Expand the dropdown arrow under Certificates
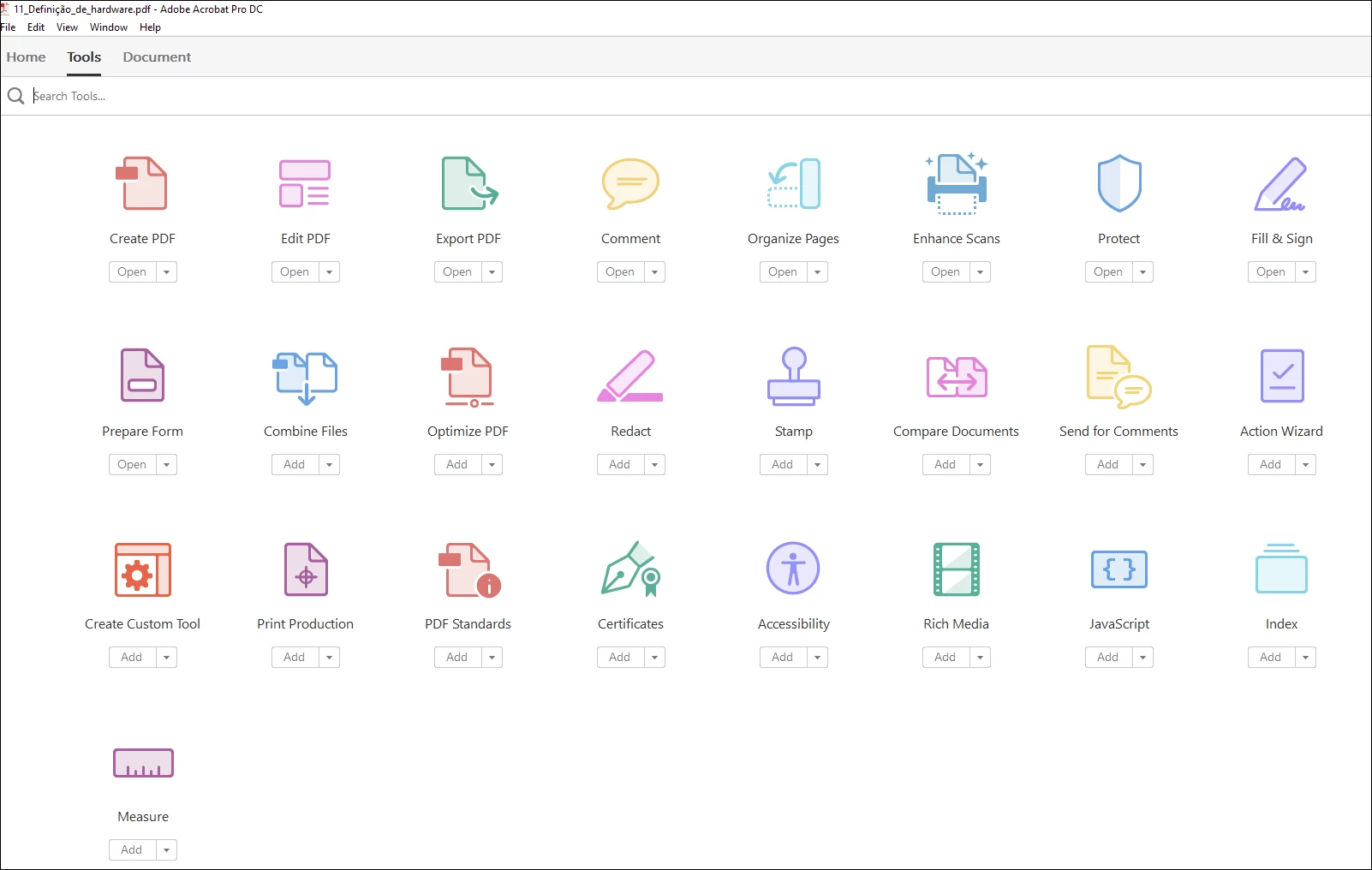This screenshot has width=1372, height=870. [x=654, y=658]
